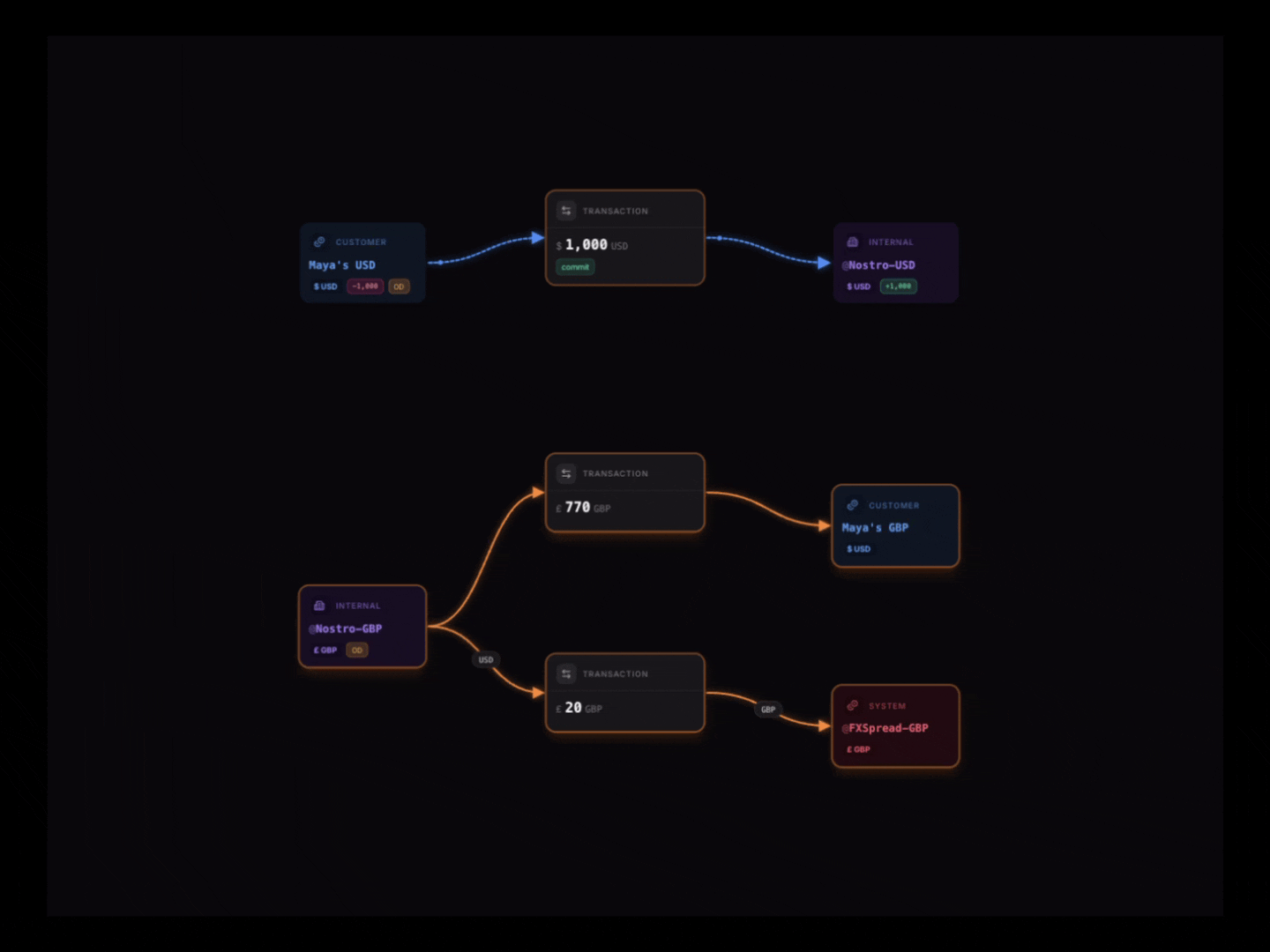
Task: Select the swap icon on the 770 GBP transaction
Action: [x=566, y=473]
